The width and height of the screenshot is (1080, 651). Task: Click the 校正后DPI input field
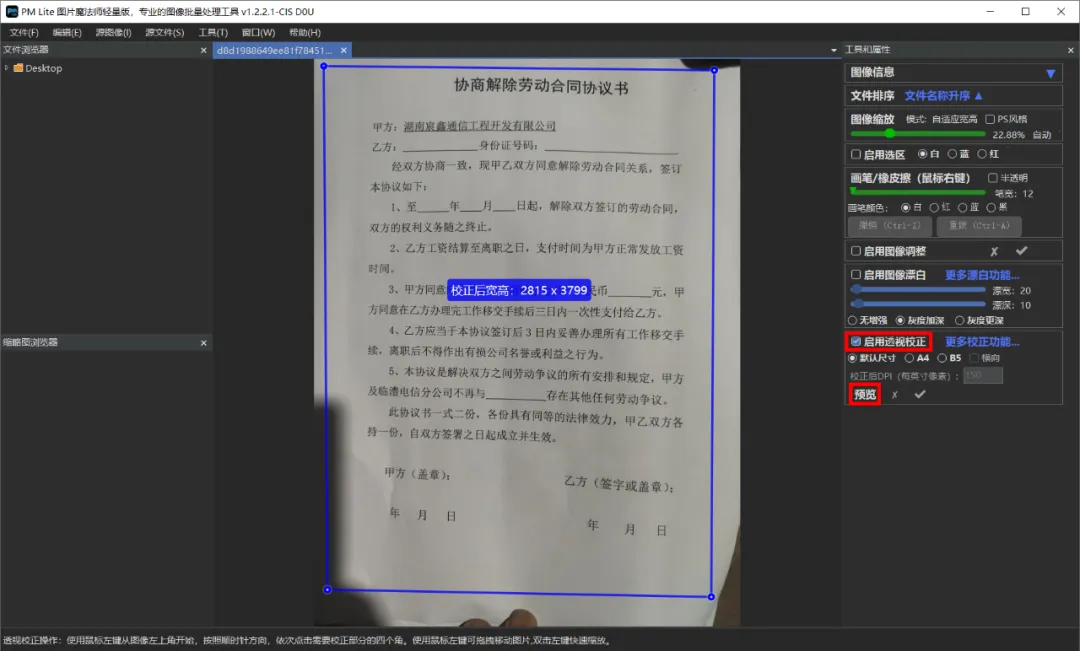click(983, 375)
